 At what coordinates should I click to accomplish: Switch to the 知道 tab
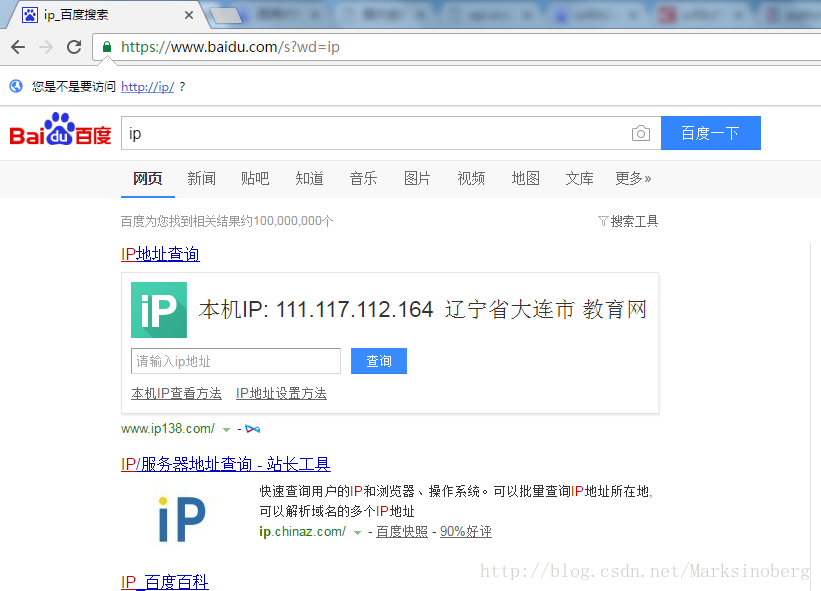[309, 179]
